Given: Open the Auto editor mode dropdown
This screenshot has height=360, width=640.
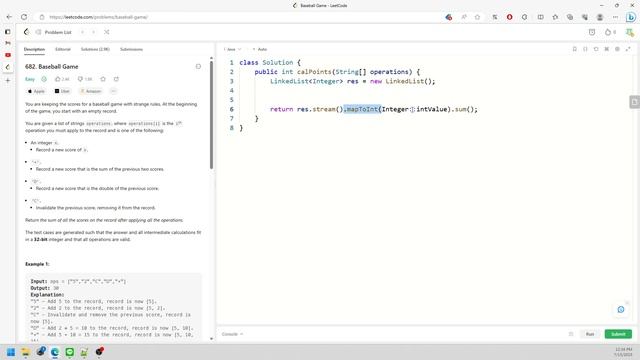Looking at the screenshot, I should pyautogui.click(x=260, y=49).
